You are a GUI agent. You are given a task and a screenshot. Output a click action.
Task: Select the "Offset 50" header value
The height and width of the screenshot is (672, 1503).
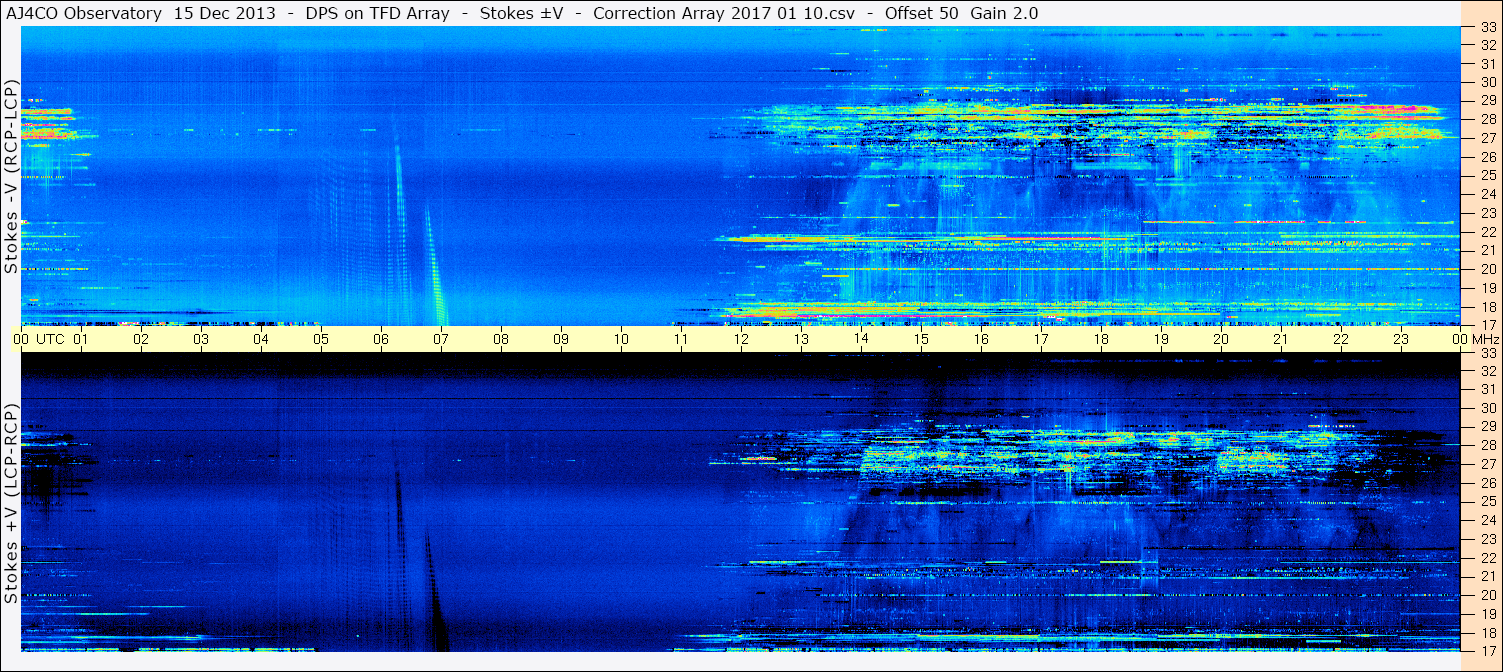point(922,13)
